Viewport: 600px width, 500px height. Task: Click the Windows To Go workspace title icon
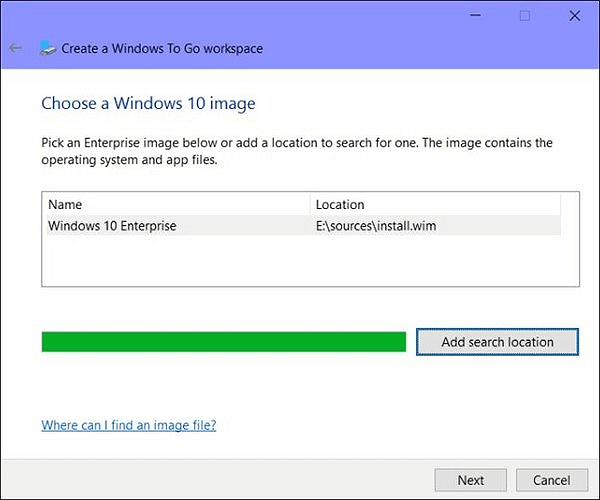click(47, 48)
